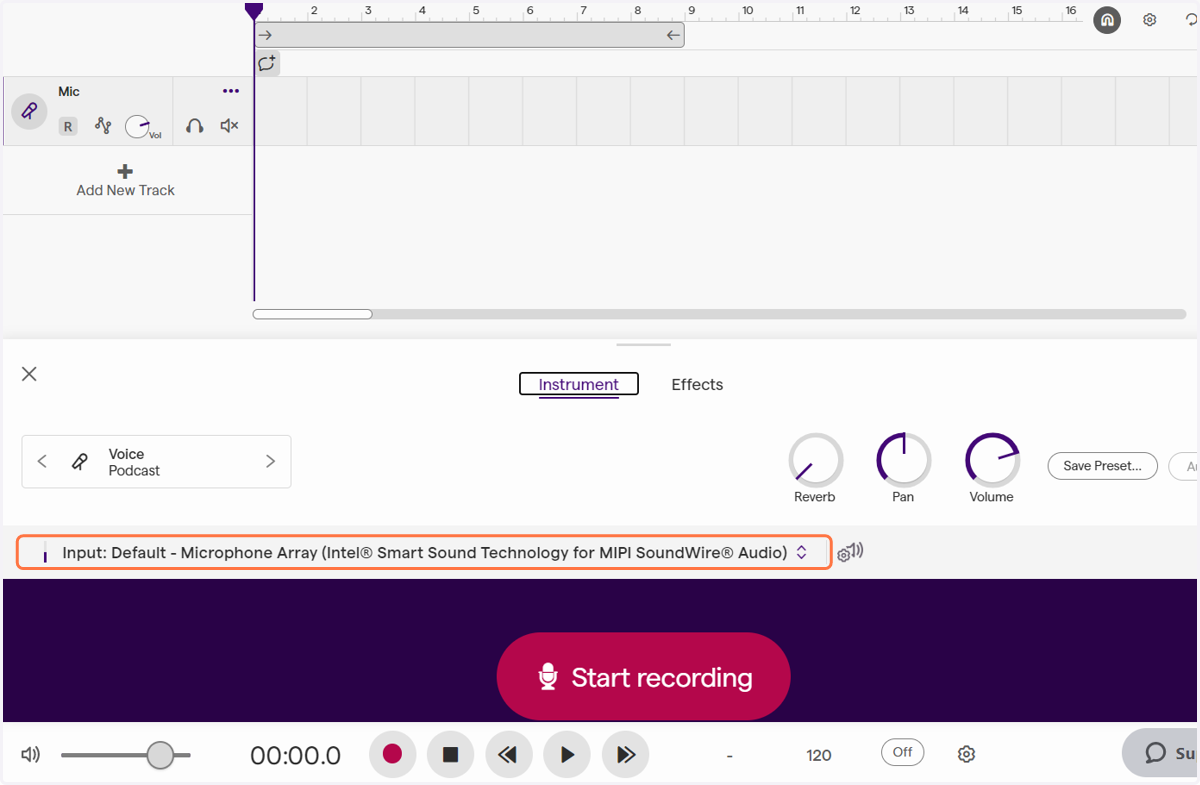Open timeline settings gear at top right

coord(1150,20)
